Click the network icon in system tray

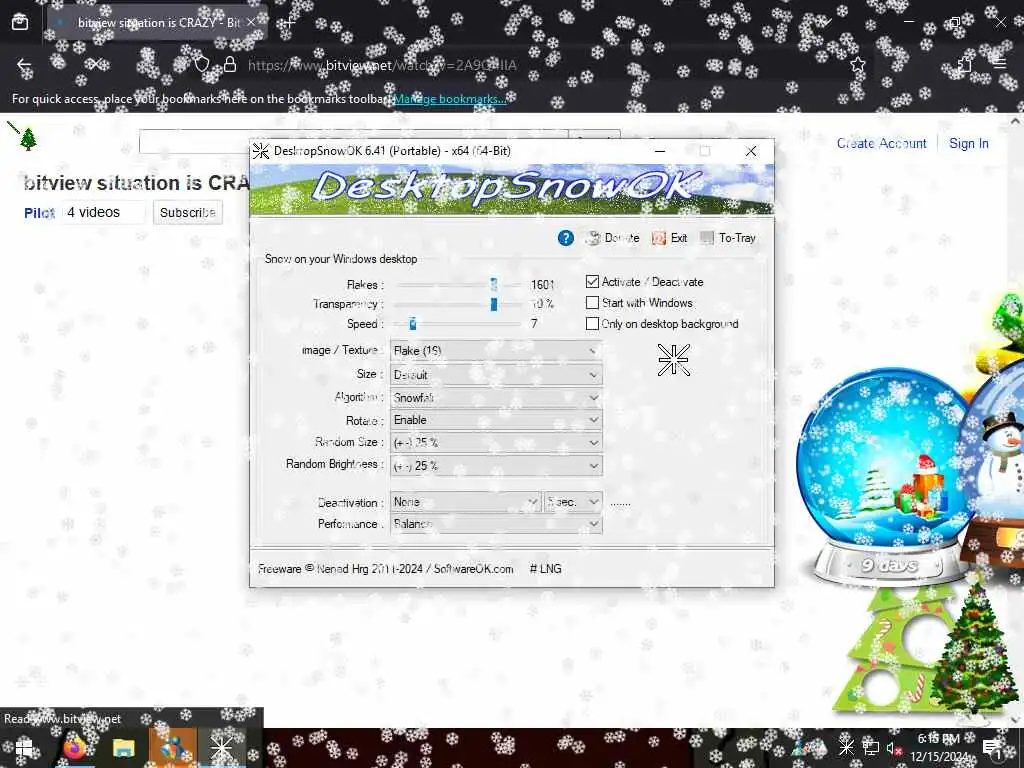point(871,747)
